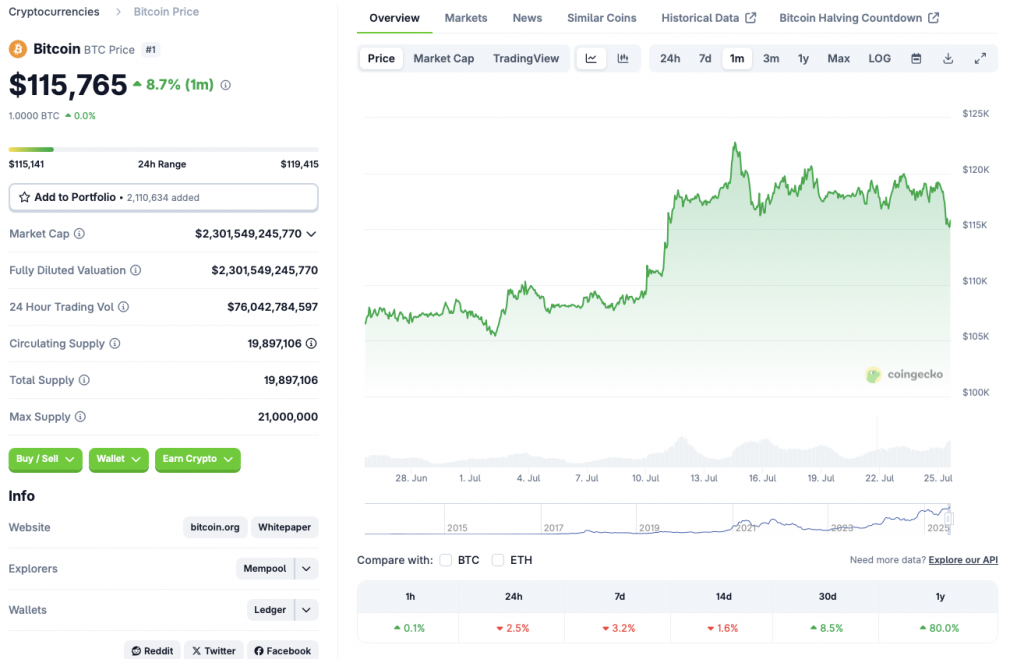Click the orange Bitcoin logo icon
The image size is (1024, 659).
pyautogui.click(x=15, y=49)
